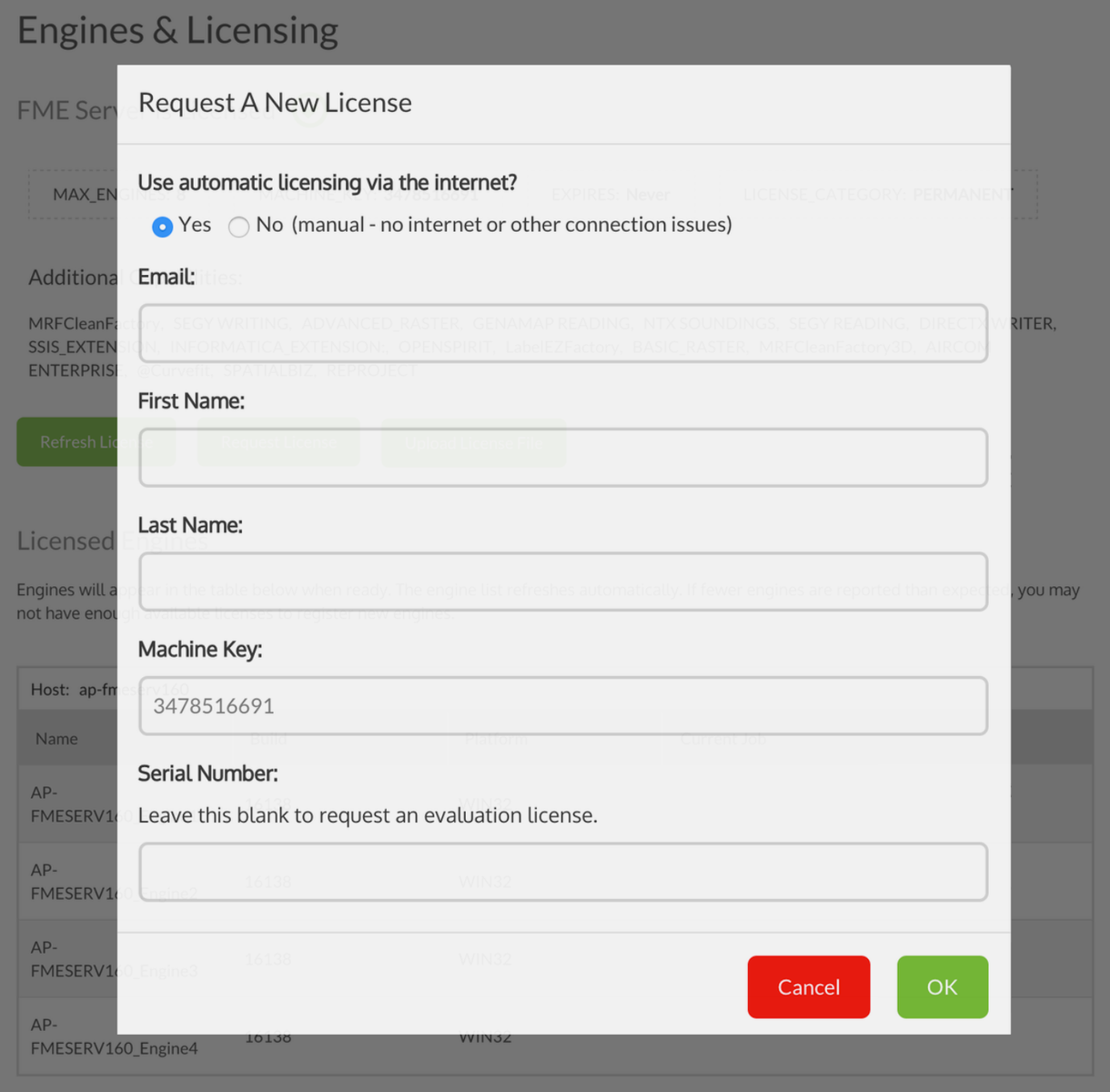Click the "Engines & Licensing" page heading

tap(178, 31)
